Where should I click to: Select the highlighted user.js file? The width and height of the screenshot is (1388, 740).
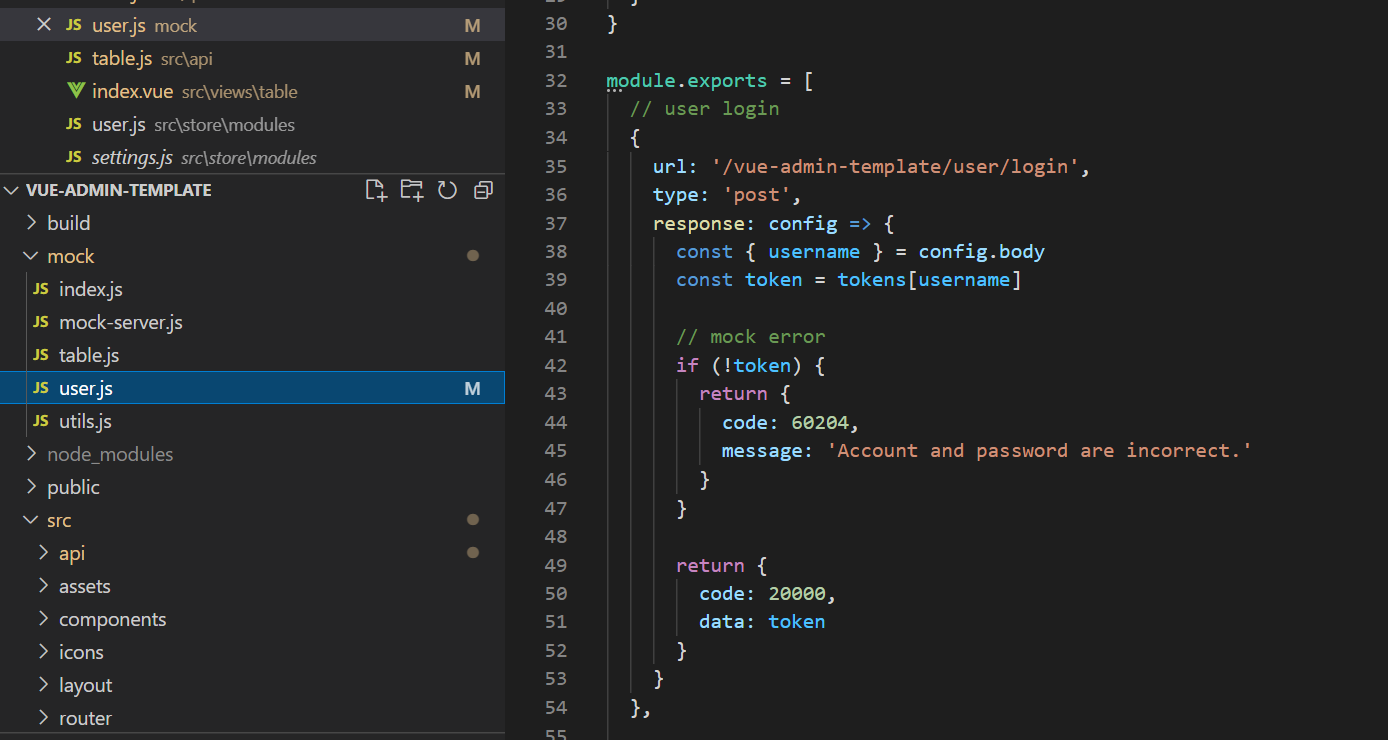tap(252, 388)
